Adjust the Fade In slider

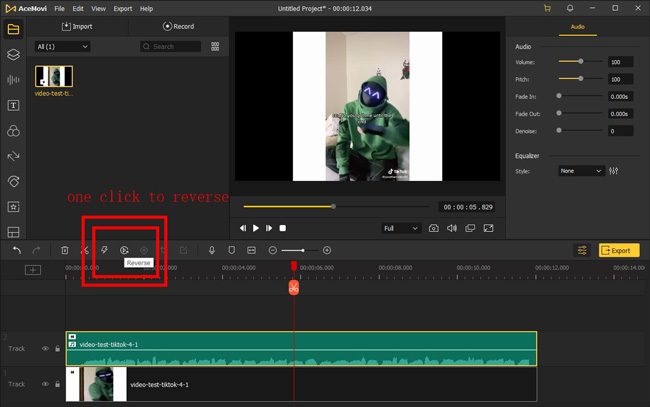point(581,96)
